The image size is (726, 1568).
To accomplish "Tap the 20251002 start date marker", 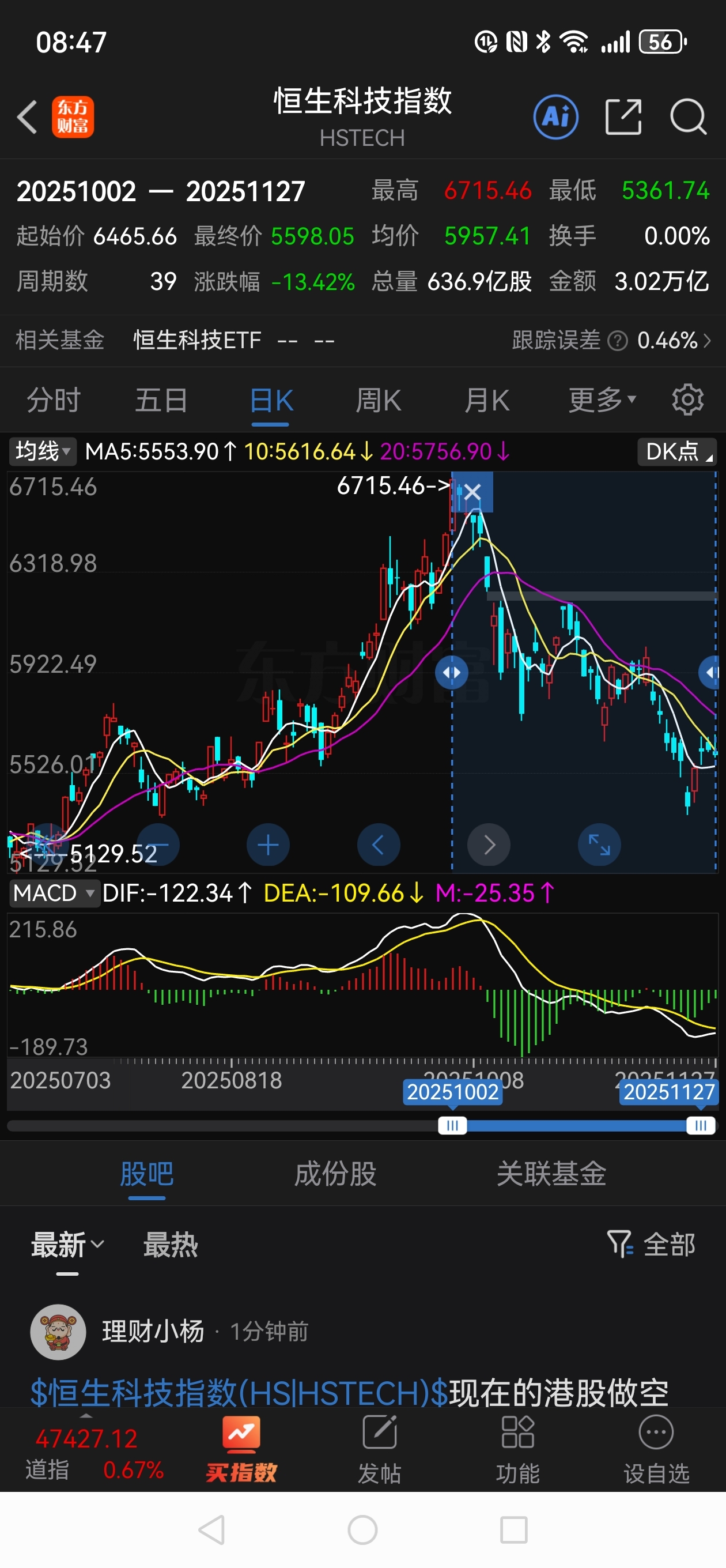I will (453, 1092).
